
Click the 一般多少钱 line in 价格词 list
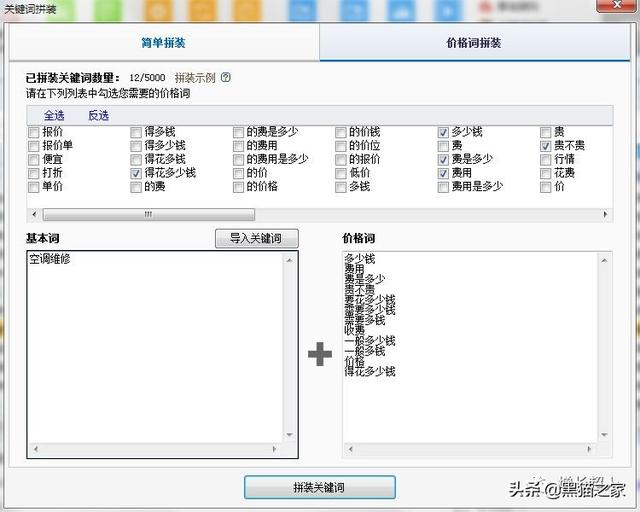pos(370,341)
